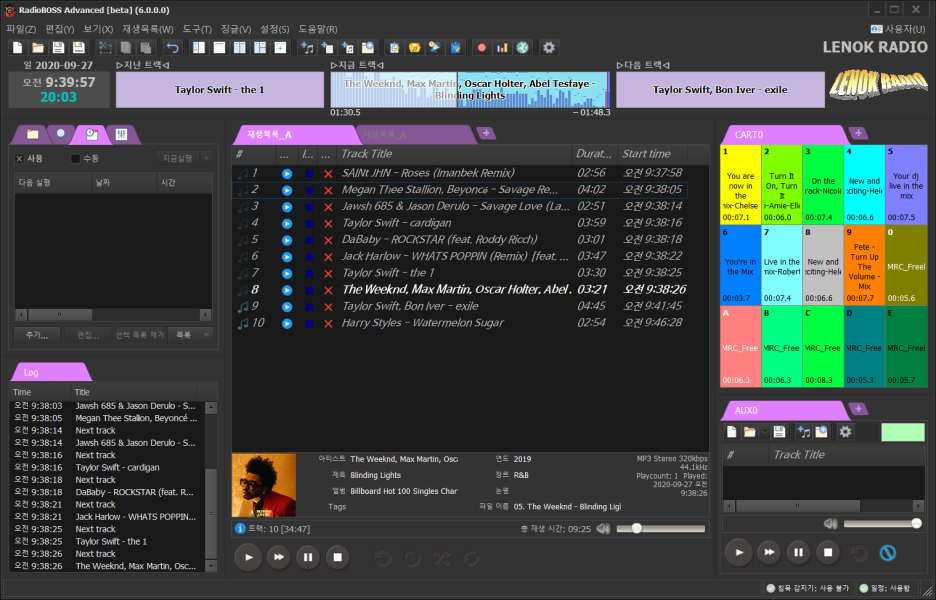
Task: Open the mixer sliders tab icon in left panel
Action: [x=121, y=134]
